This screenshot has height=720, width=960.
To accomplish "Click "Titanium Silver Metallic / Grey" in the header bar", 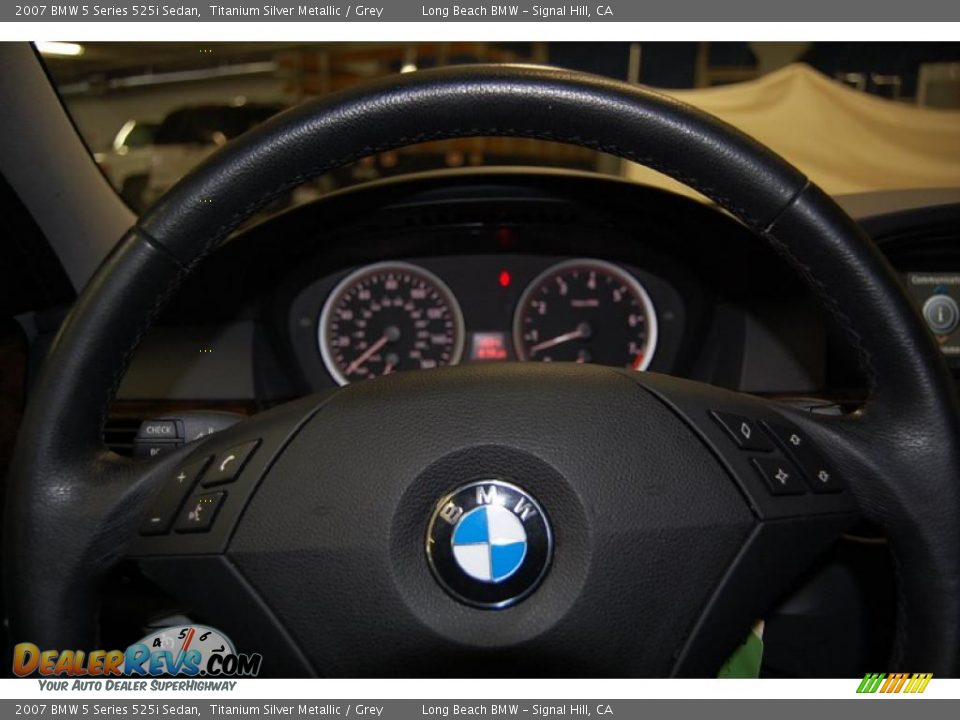I will (x=296, y=10).
